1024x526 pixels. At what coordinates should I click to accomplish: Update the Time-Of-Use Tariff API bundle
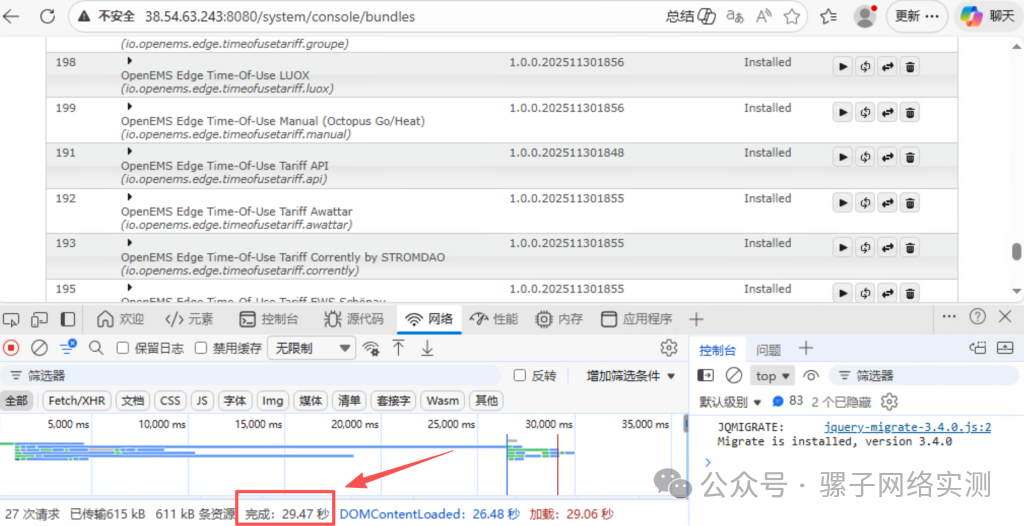coord(887,157)
